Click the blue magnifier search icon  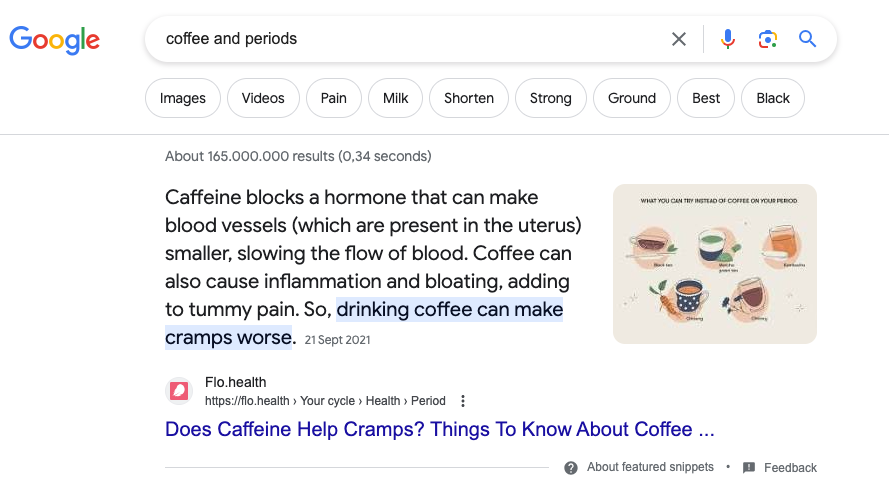(x=807, y=39)
